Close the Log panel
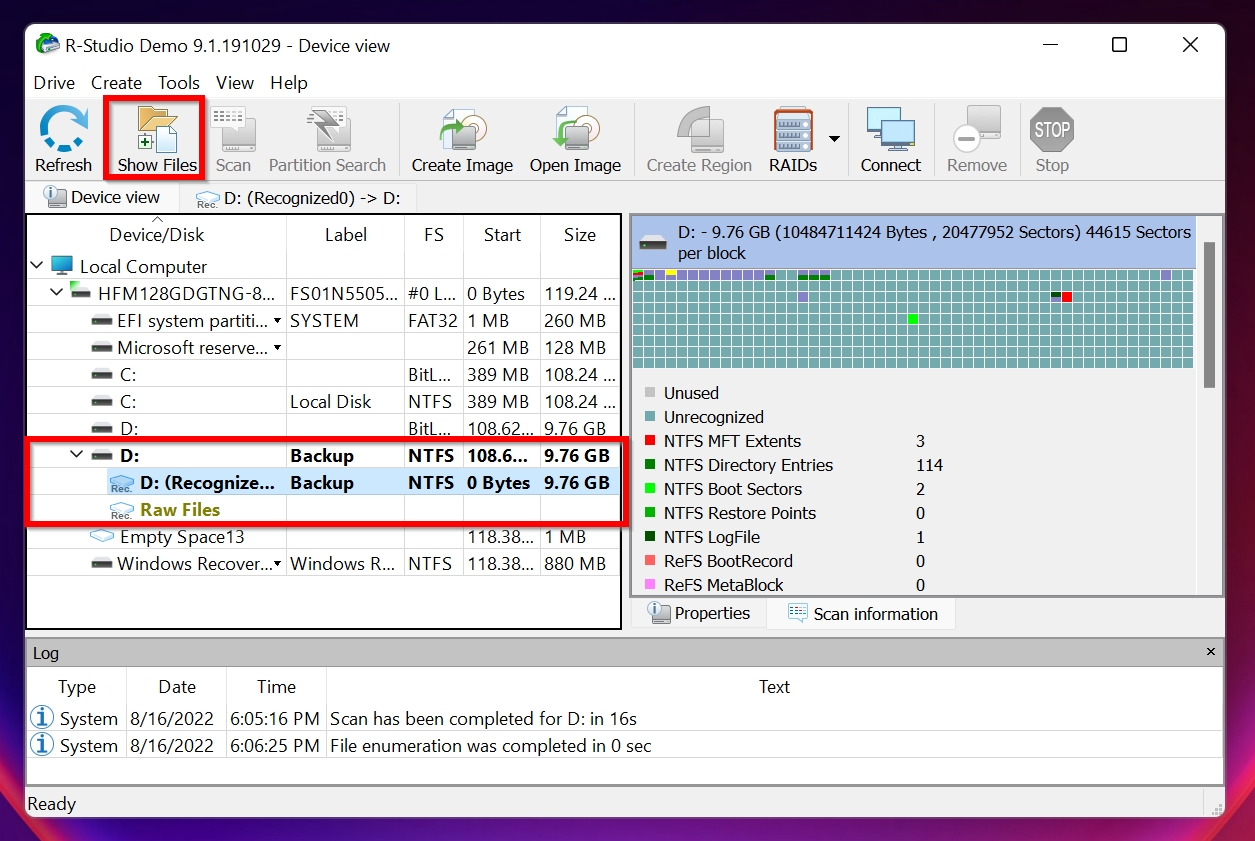The image size is (1255, 841). coord(1210,652)
